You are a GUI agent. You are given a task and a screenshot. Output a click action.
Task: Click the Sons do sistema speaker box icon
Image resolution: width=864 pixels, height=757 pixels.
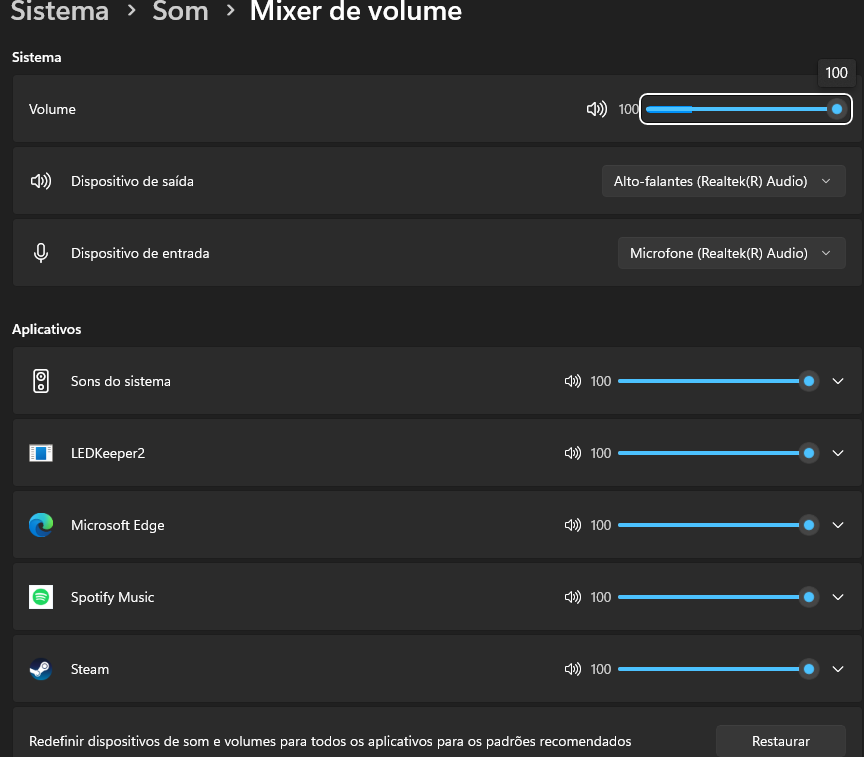[41, 381]
